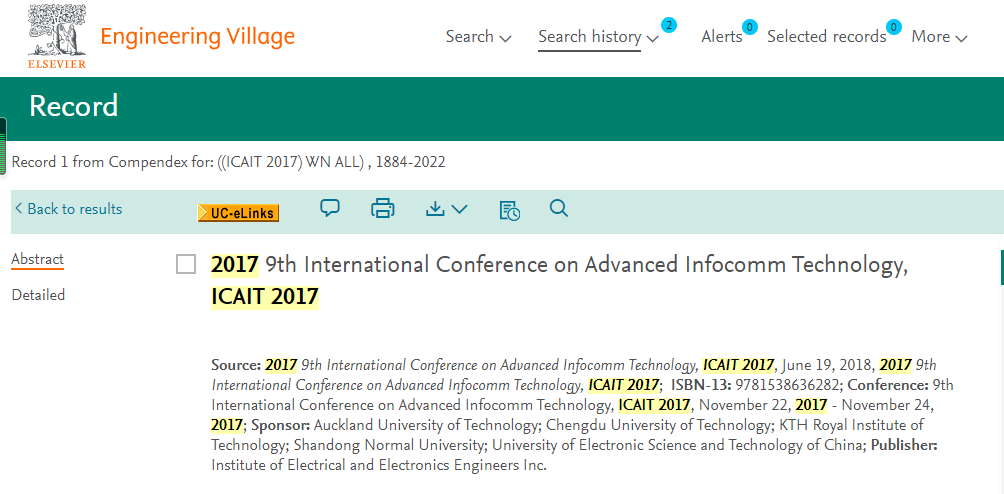1004x494 pixels.
Task: Click the UC-eLinks button
Action: pyautogui.click(x=238, y=213)
